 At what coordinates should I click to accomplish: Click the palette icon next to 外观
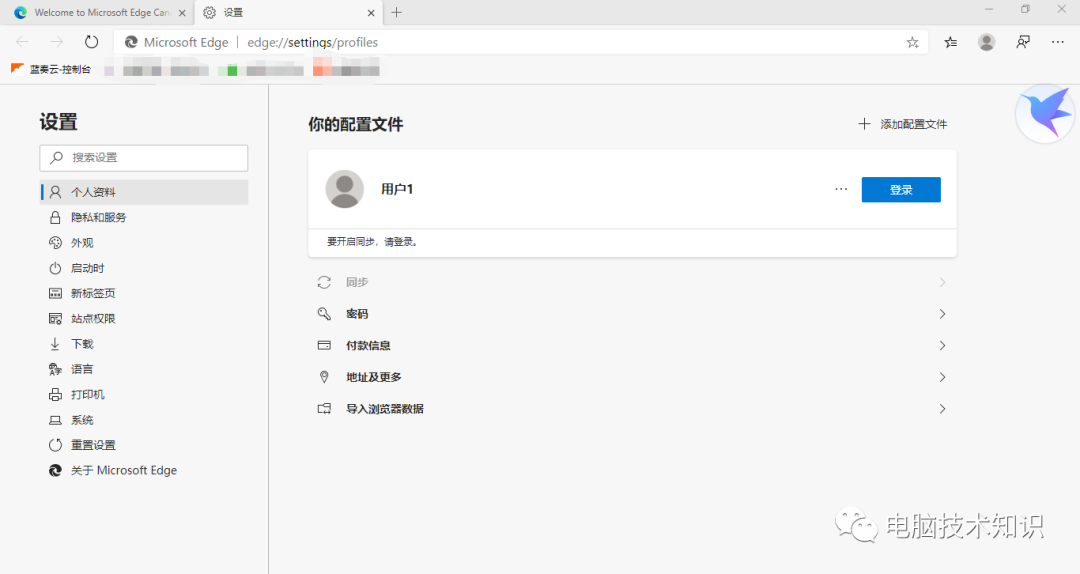coord(55,243)
